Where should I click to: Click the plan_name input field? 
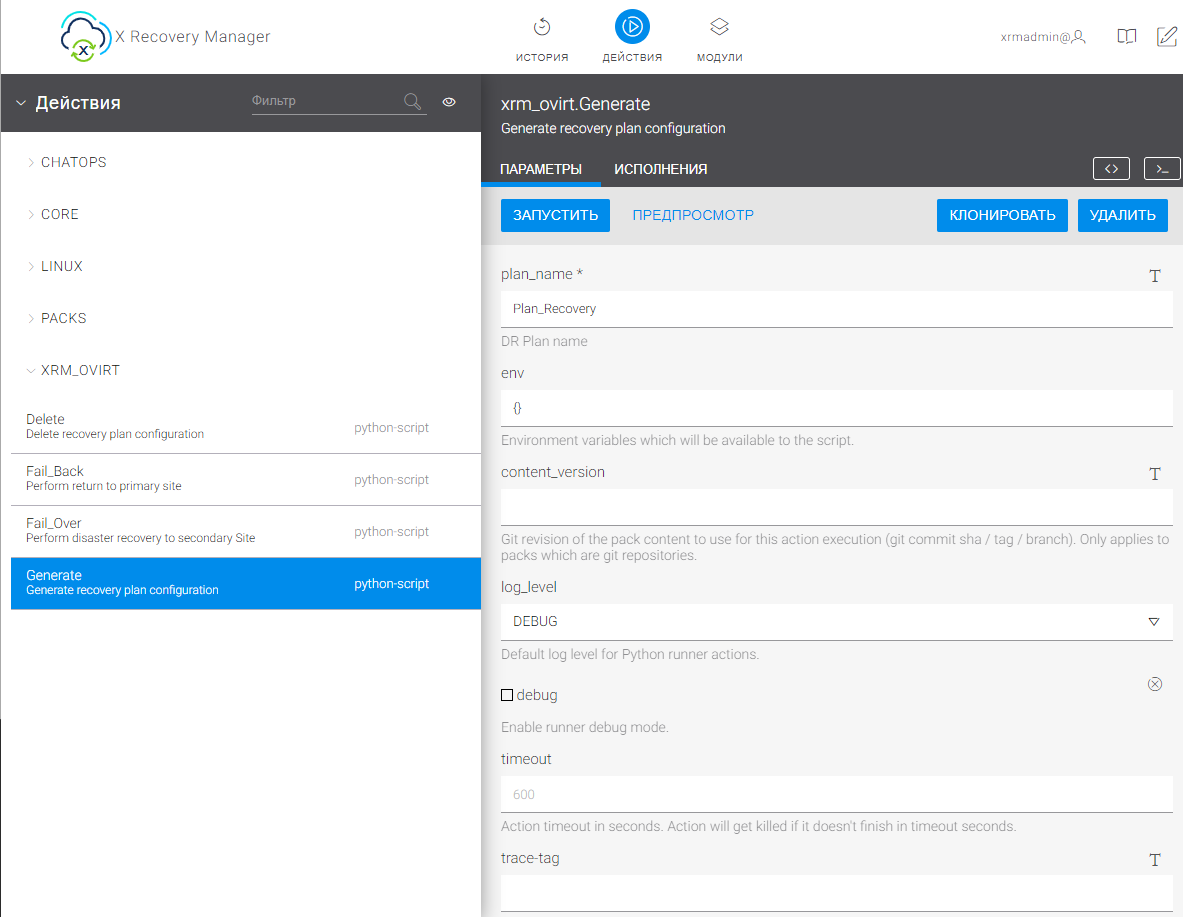coord(836,309)
